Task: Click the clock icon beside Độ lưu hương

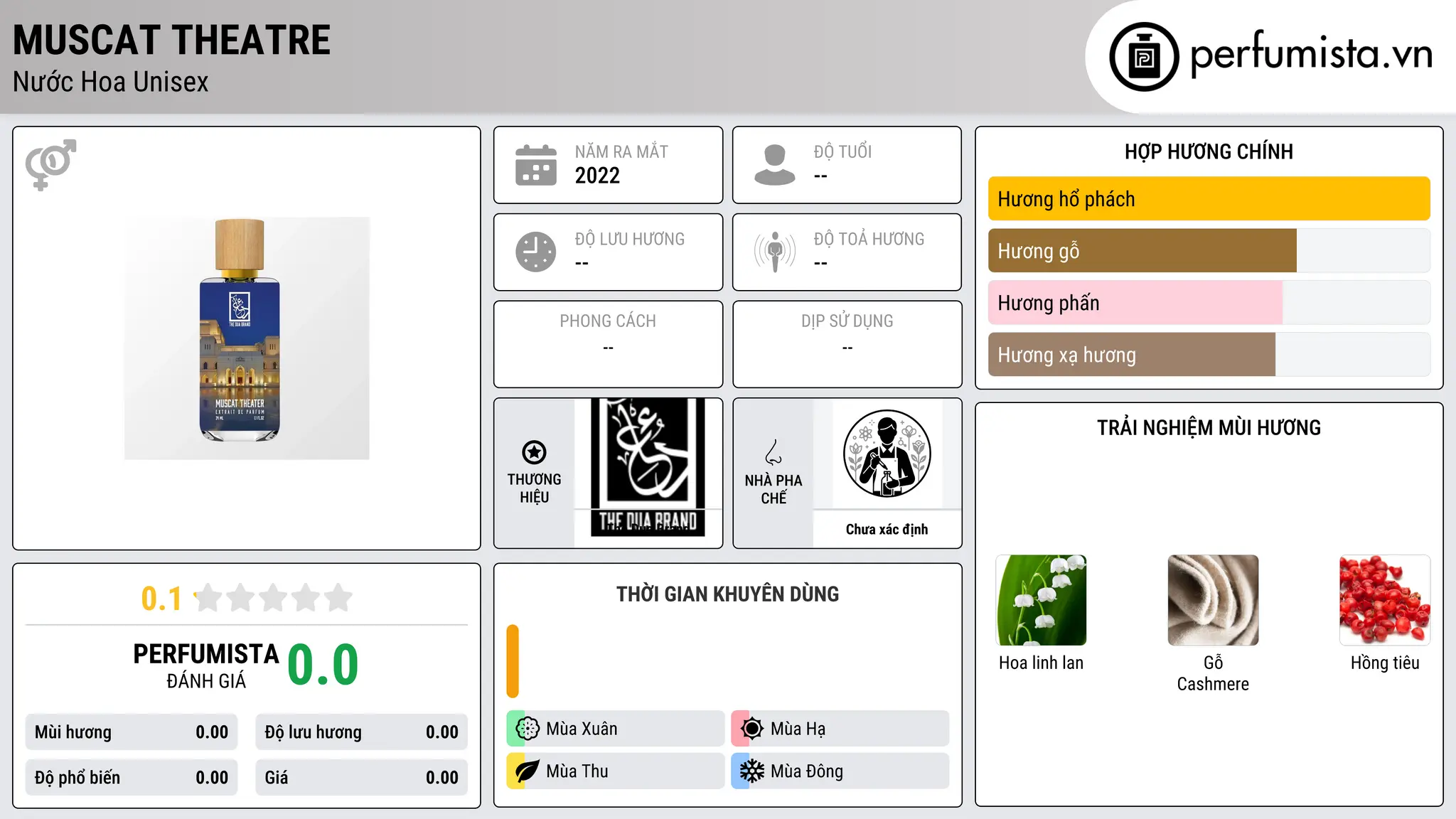Action: pyautogui.click(x=536, y=252)
